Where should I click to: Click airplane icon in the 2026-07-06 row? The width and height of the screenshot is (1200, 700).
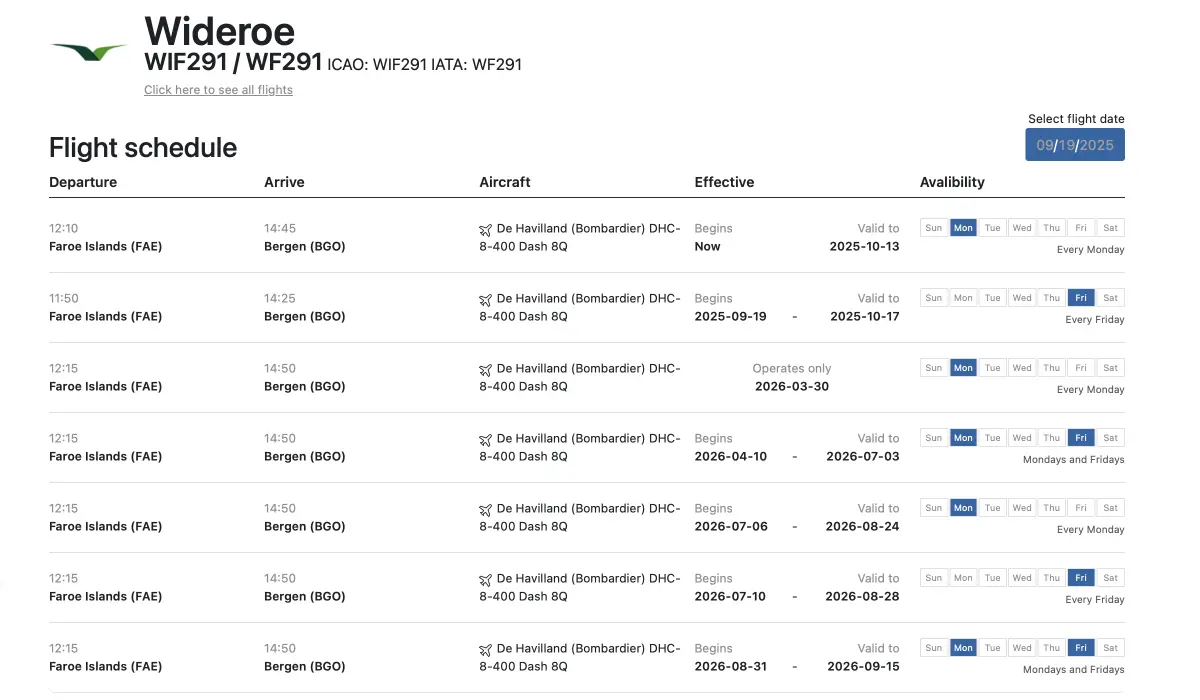point(486,510)
